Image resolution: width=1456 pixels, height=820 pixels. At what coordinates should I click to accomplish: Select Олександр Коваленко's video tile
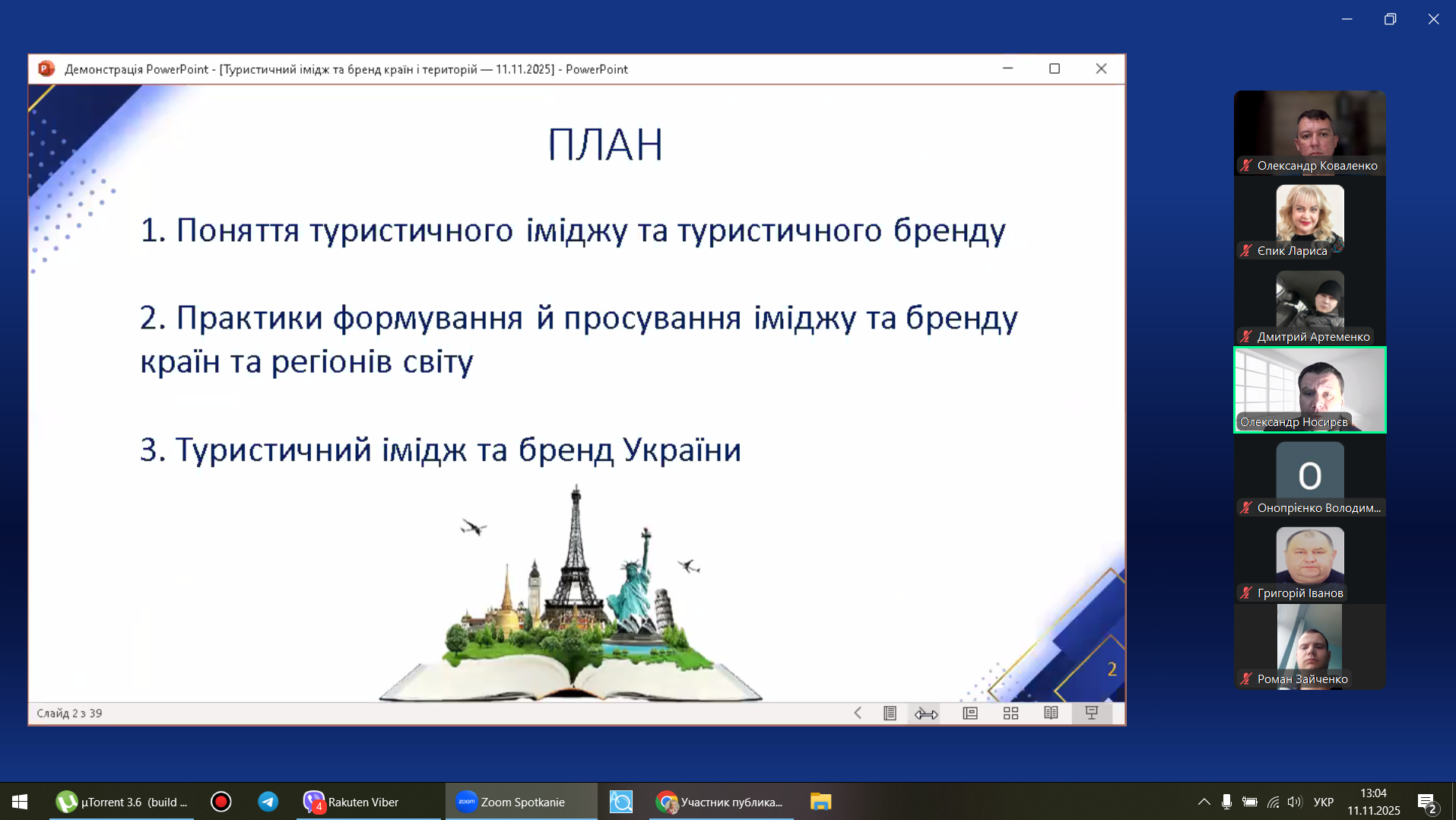(1309, 133)
